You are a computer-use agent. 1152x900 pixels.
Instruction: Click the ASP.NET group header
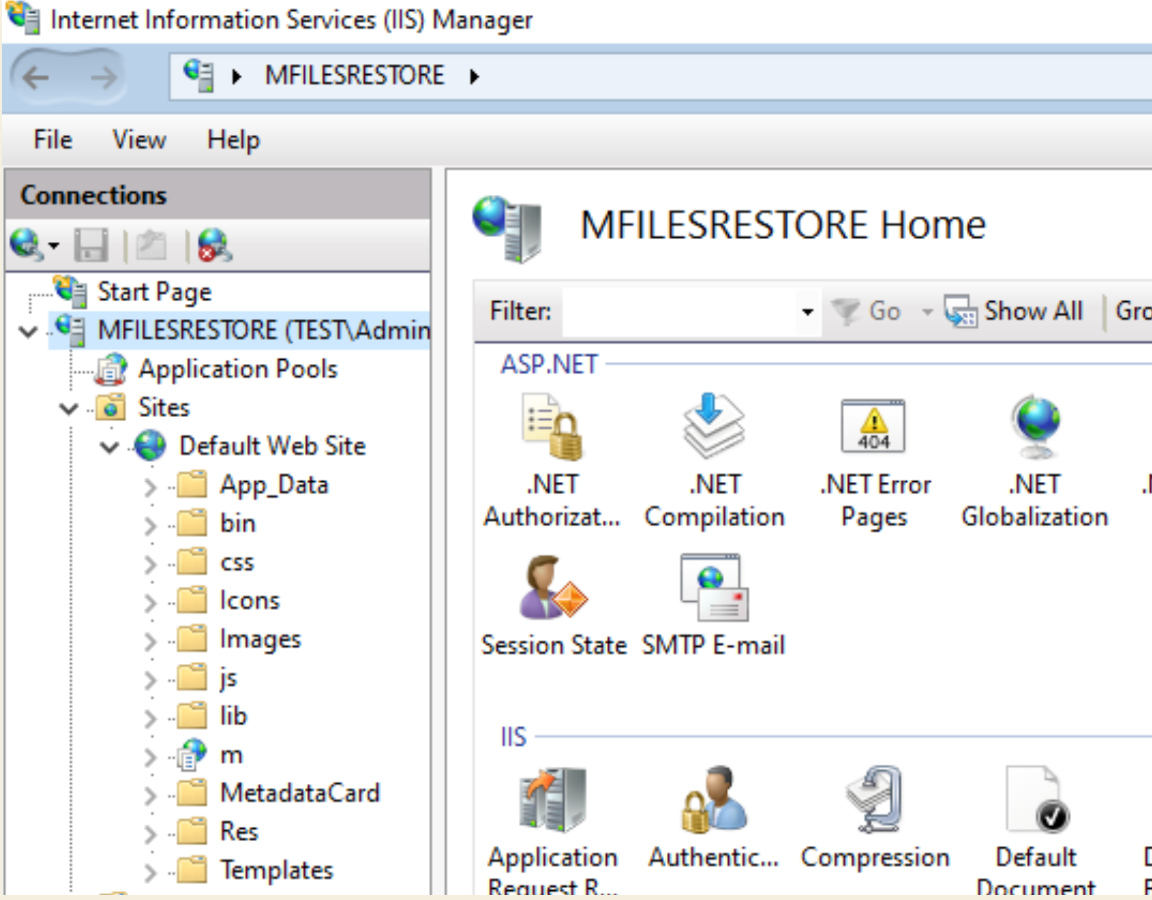(550, 364)
